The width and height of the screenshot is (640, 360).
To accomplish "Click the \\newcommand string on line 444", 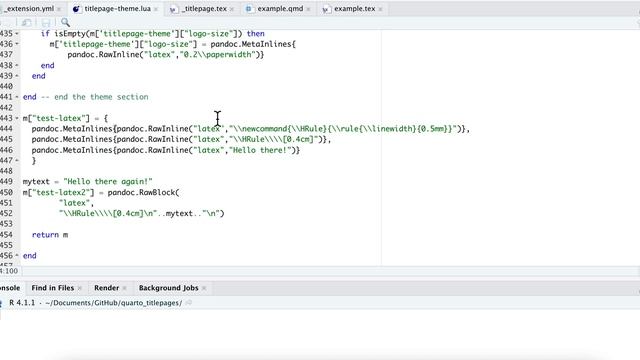I will (x=343, y=129).
